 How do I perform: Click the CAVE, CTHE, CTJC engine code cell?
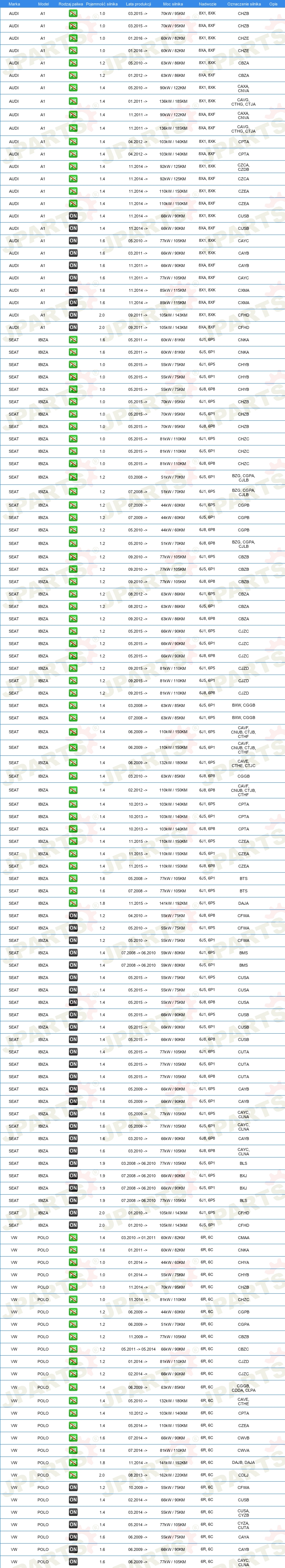(243, 763)
